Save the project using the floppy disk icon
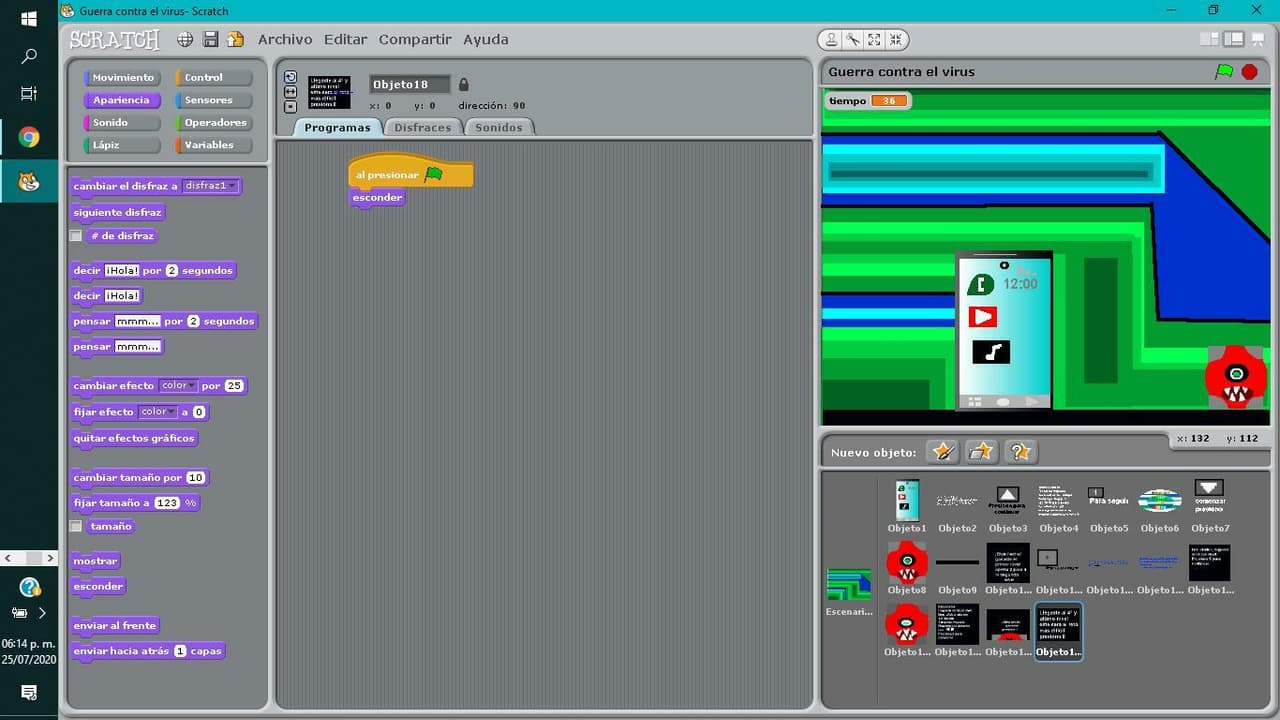Viewport: 1280px width, 720px height. click(x=211, y=39)
